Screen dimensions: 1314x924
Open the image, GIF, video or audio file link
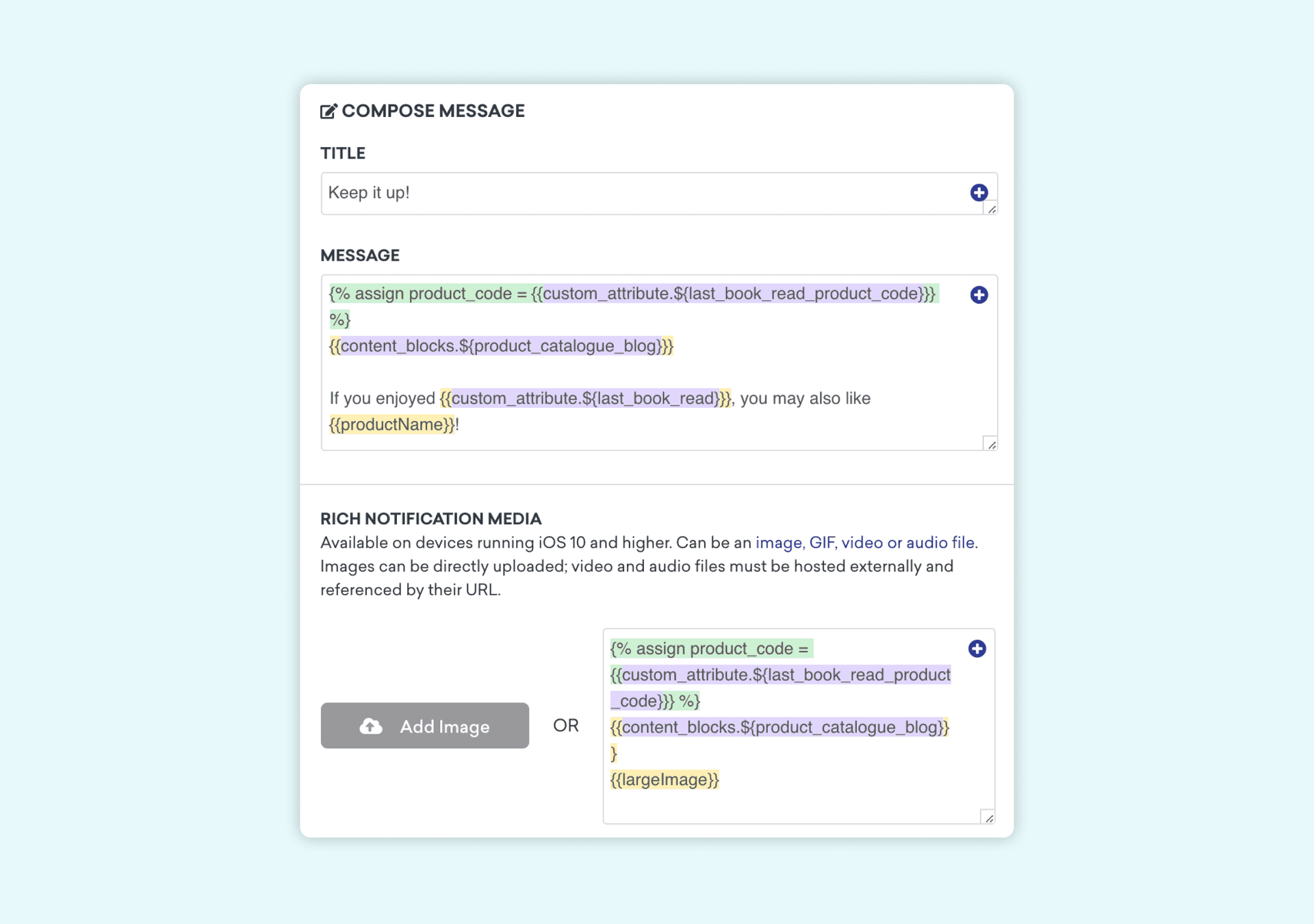tap(866, 543)
